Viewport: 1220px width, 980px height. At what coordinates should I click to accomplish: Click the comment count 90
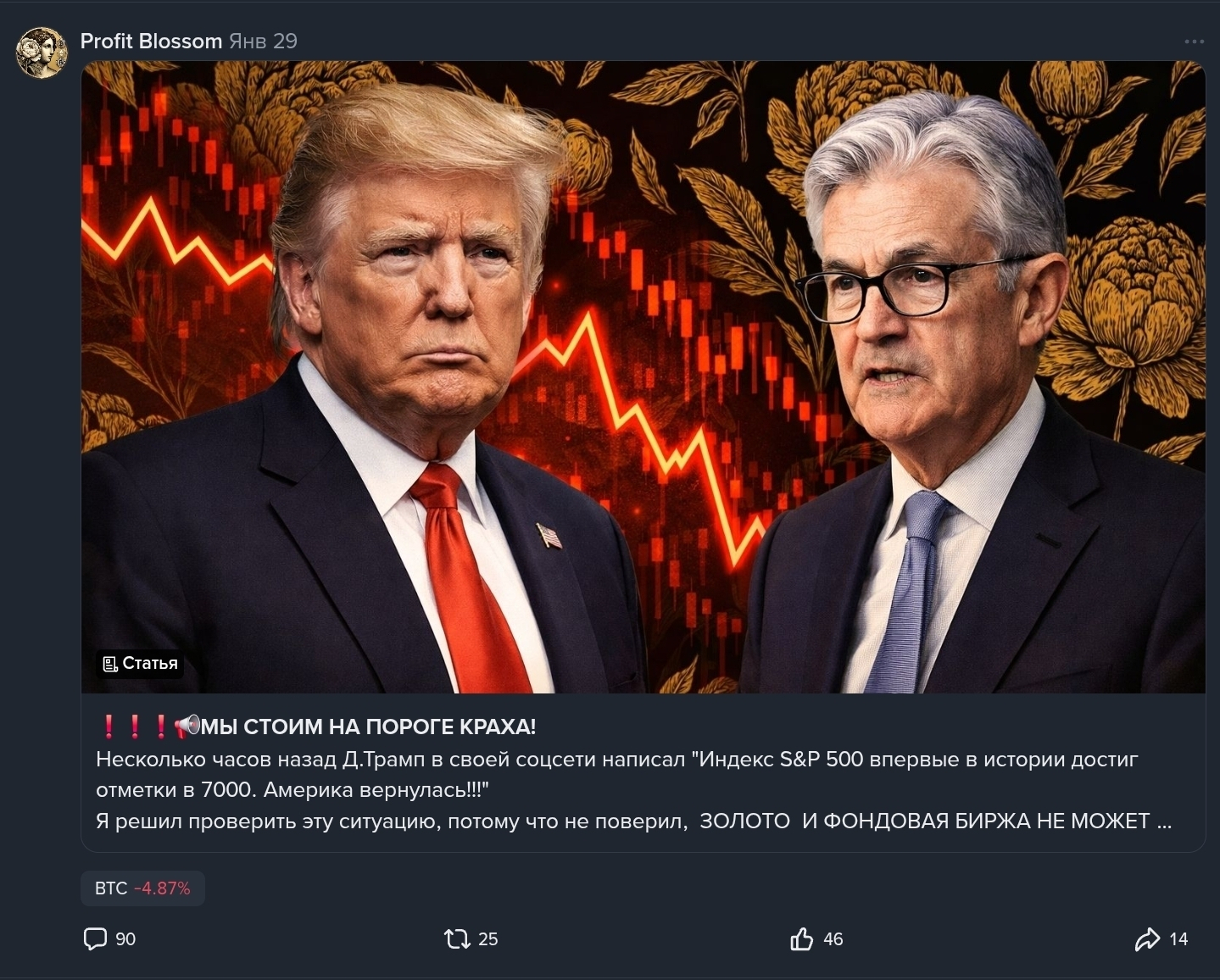click(125, 939)
